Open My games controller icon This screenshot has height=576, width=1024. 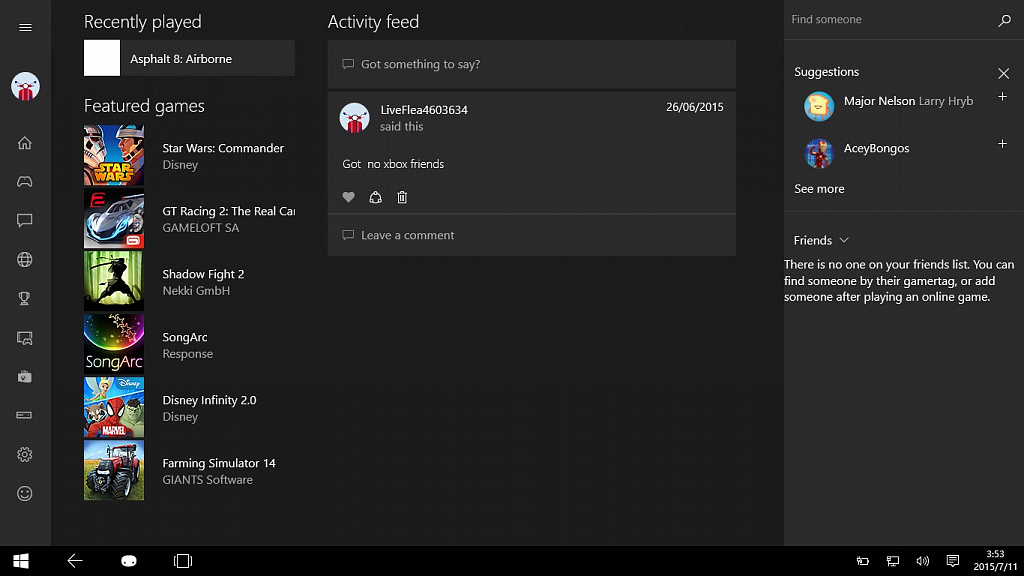25,182
